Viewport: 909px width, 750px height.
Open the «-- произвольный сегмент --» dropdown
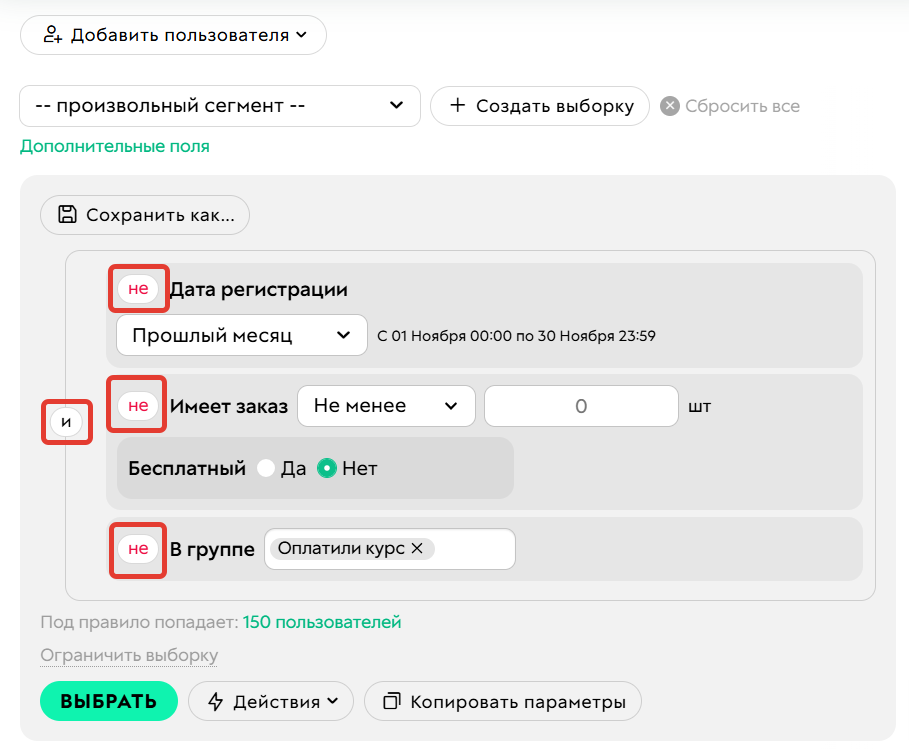tap(220, 106)
